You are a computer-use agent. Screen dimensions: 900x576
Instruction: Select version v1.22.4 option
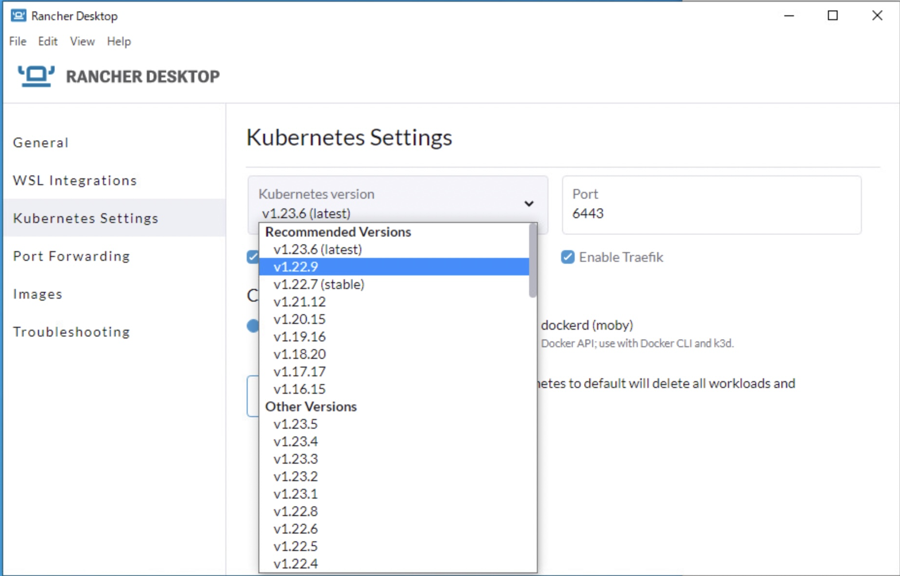pos(394,564)
